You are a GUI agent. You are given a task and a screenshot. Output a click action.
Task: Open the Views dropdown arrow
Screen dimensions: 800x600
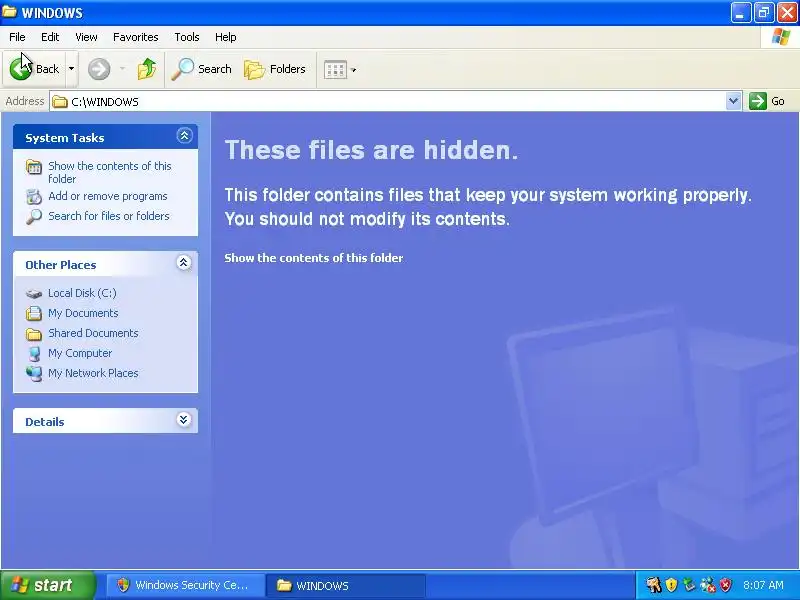point(354,70)
